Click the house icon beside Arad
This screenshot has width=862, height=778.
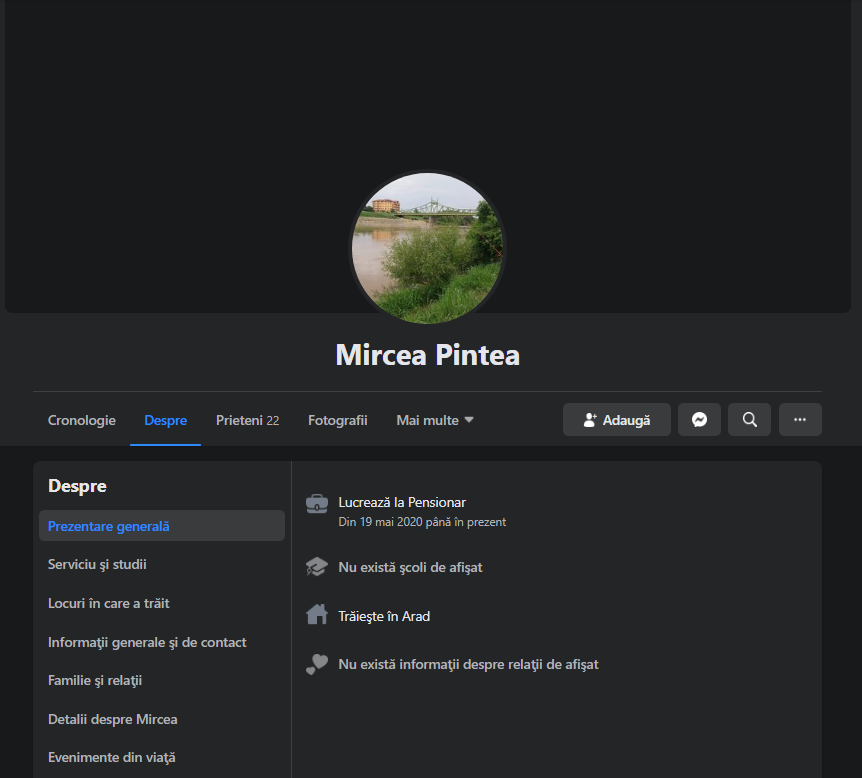pos(317,615)
